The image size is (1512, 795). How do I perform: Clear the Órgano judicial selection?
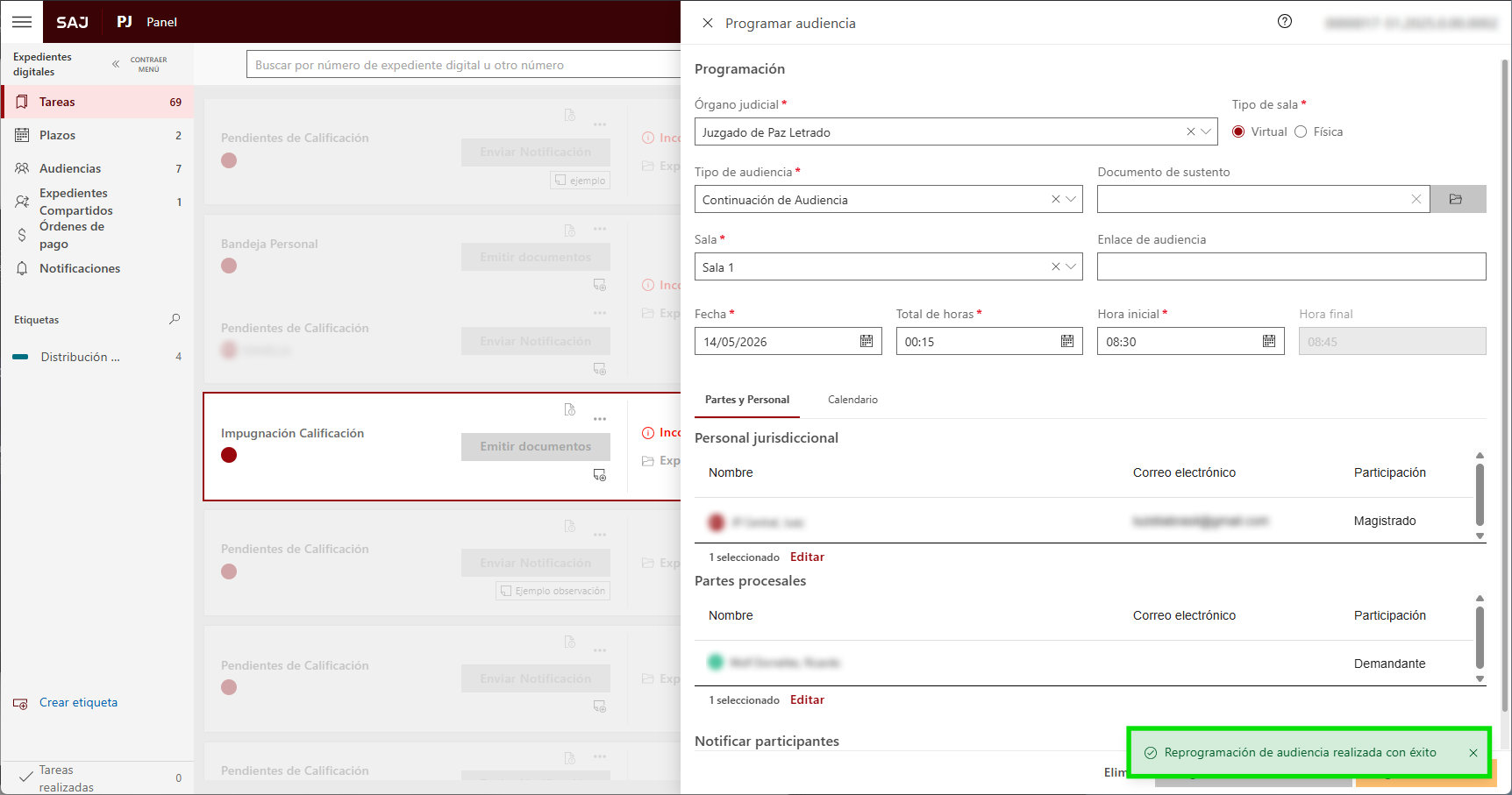coord(1190,131)
